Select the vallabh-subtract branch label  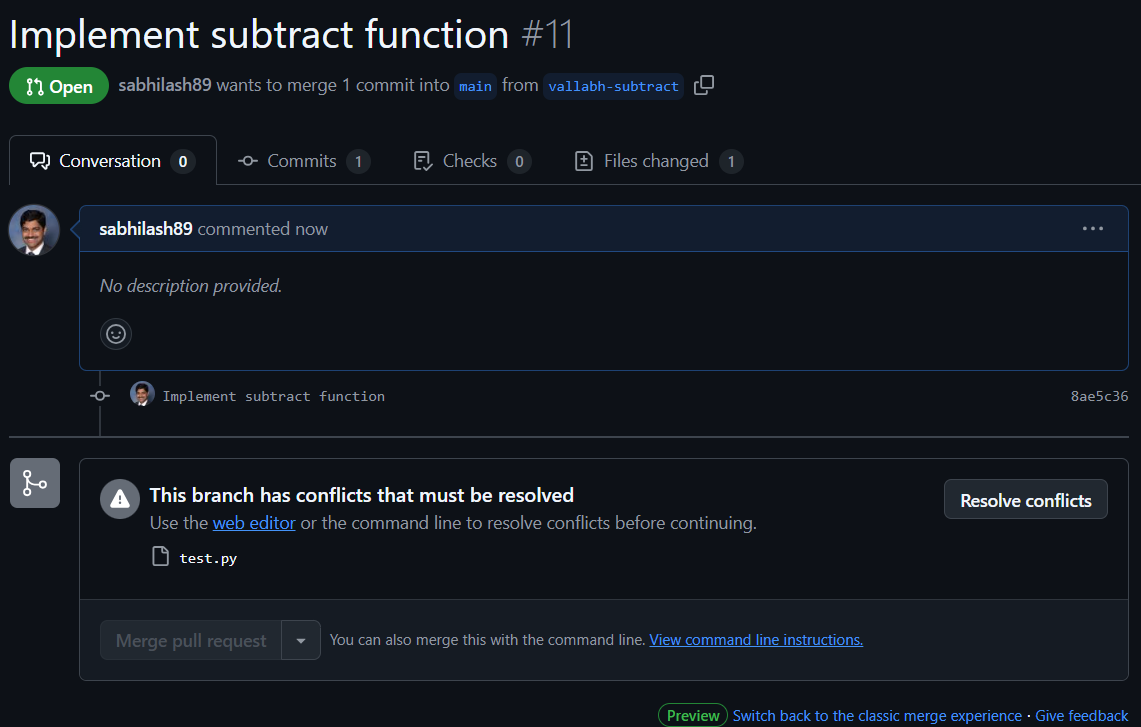point(613,86)
